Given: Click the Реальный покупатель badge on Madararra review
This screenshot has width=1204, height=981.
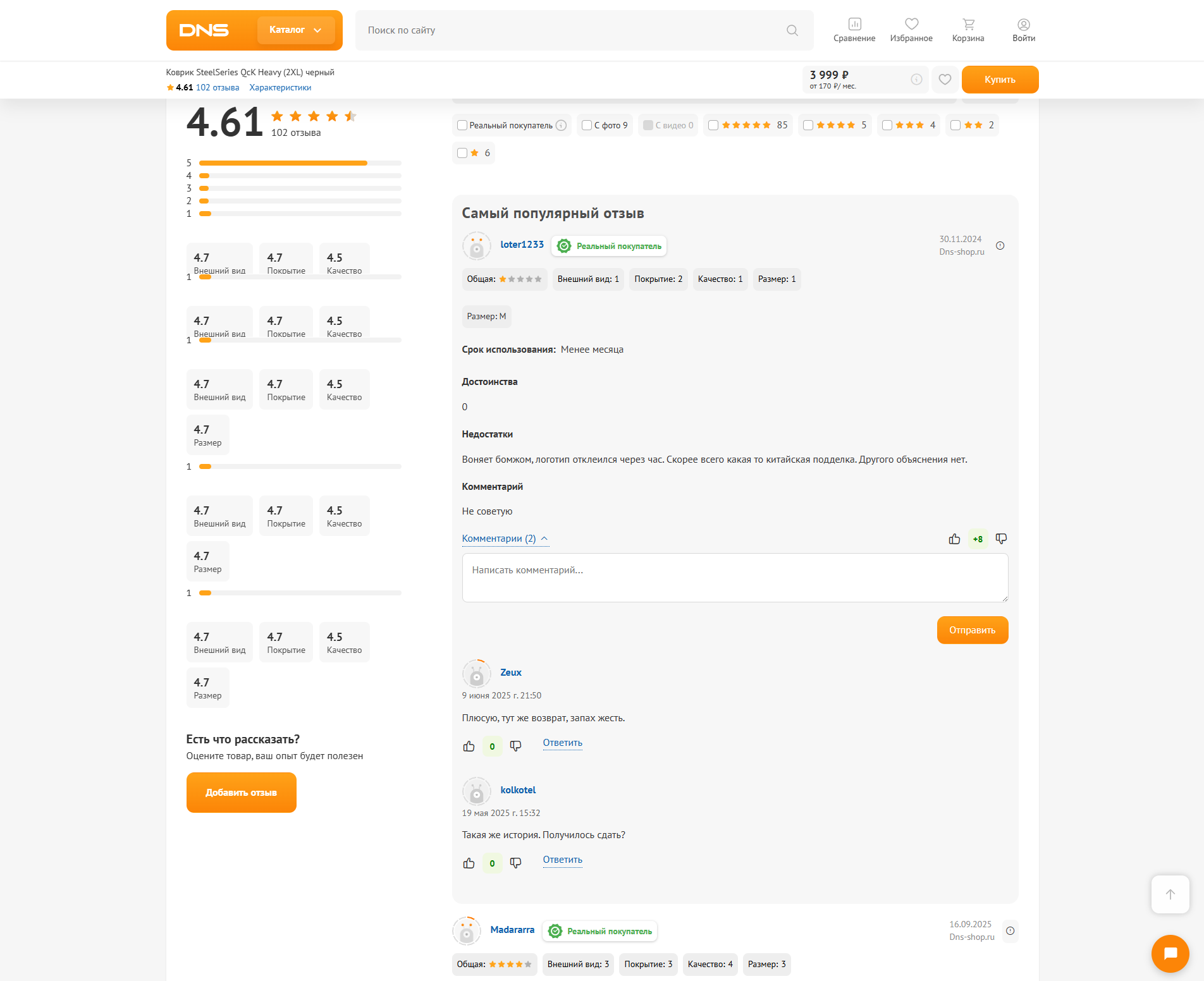Looking at the screenshot, I should pos(600,931).
